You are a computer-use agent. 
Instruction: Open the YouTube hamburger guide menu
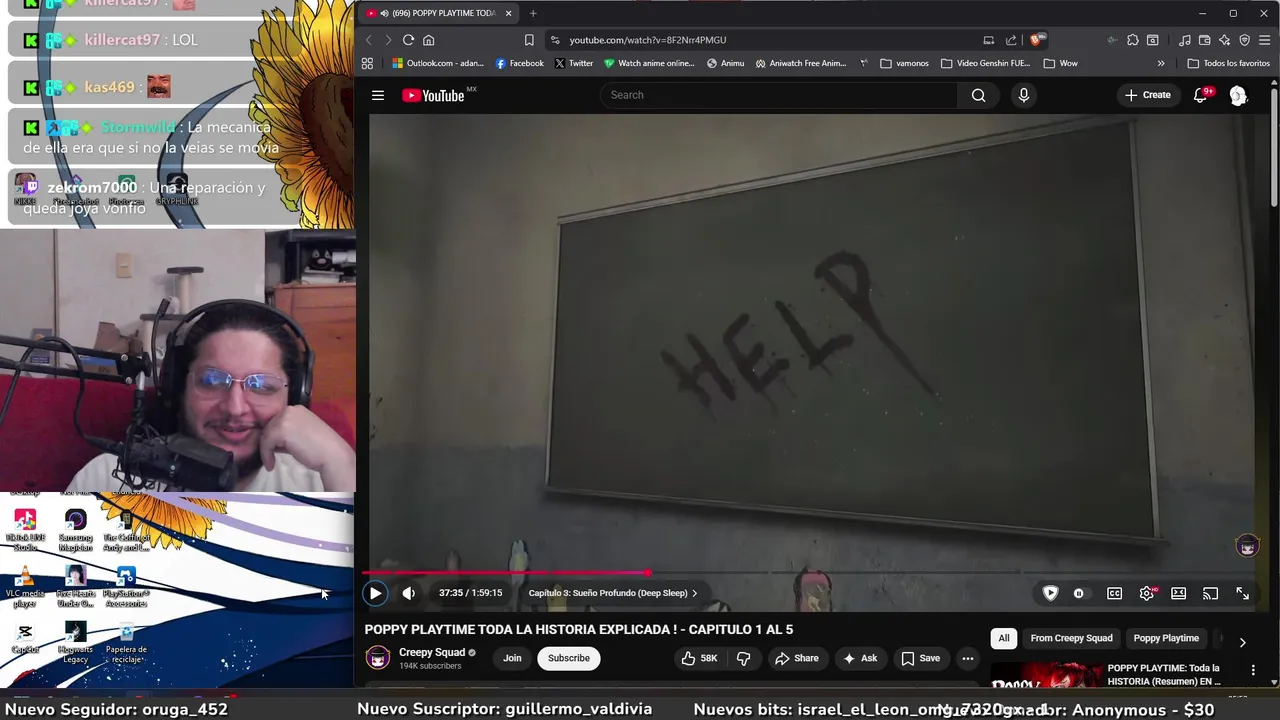[x=377, y=95]
